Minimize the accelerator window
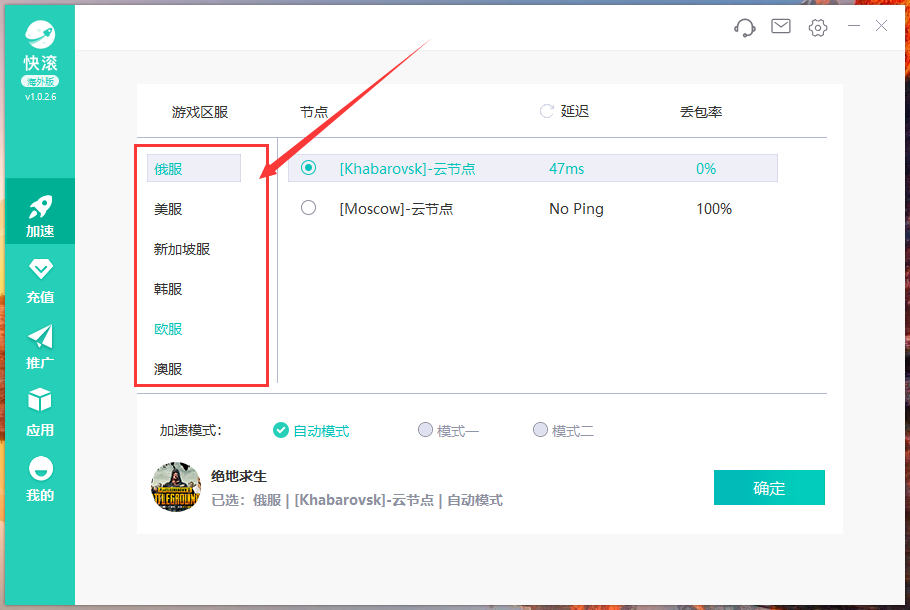 pos(854,26)
